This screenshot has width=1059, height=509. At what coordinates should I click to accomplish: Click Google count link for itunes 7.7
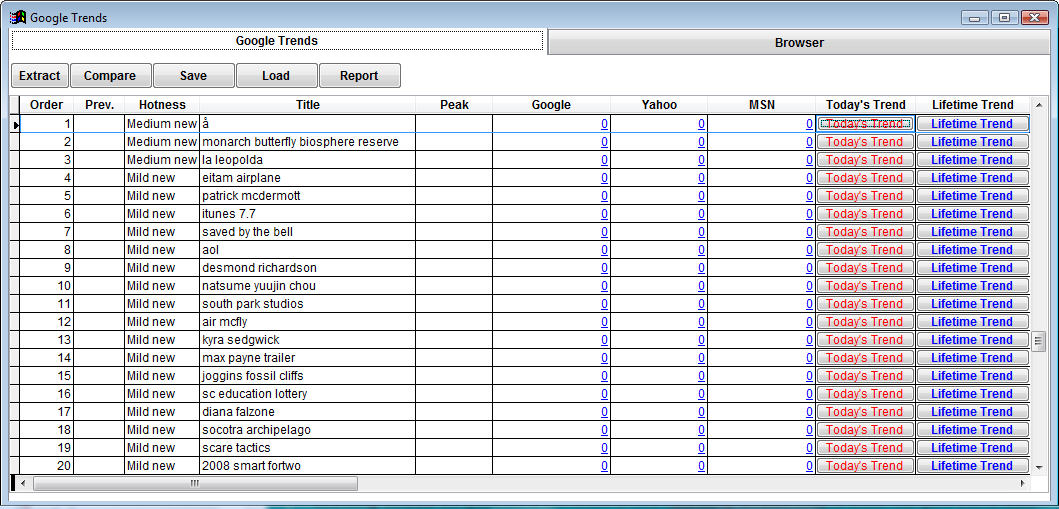point(604,214)
